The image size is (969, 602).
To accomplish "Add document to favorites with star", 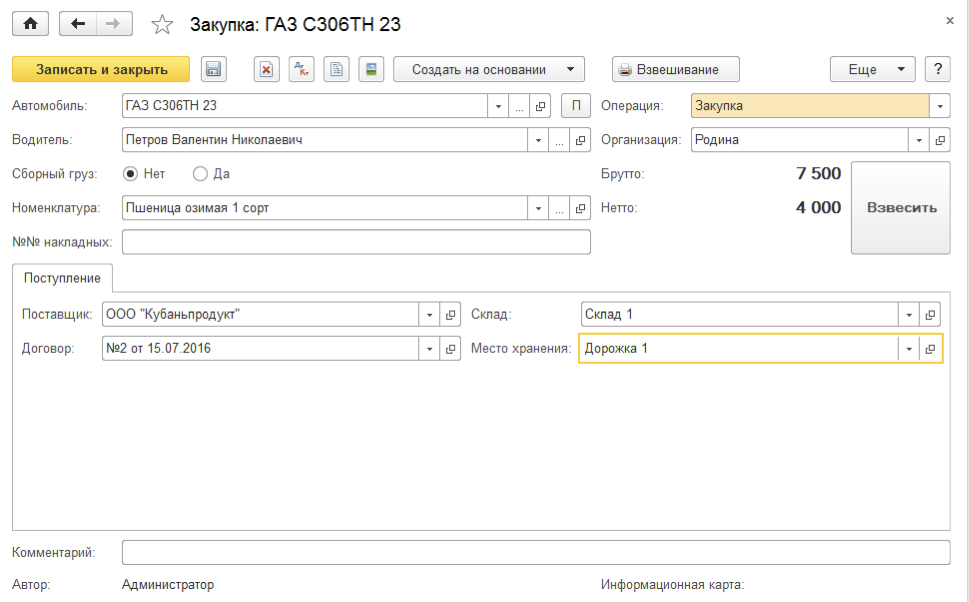I will pyautogui.click(x=162, y=25).
